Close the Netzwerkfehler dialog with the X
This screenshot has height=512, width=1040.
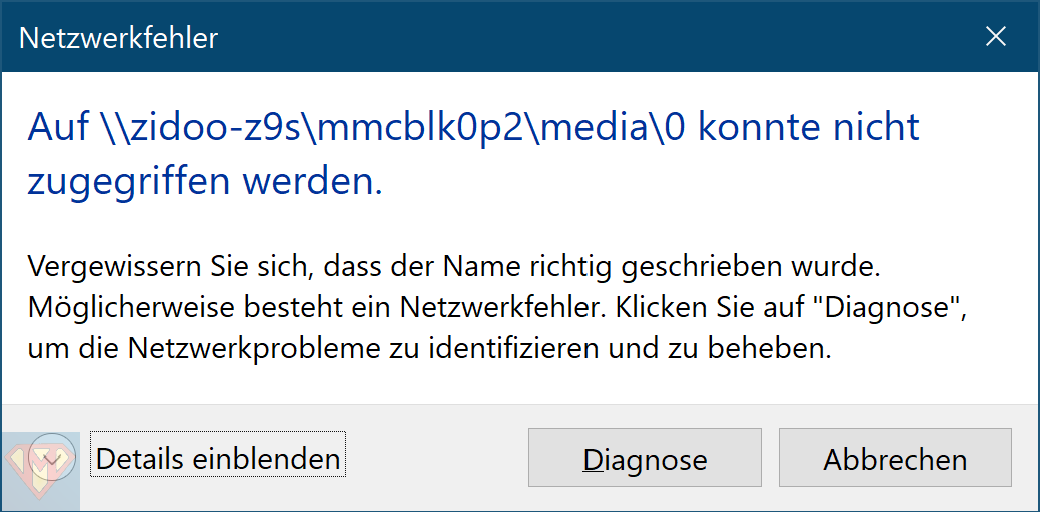pyautogui.click(x=996, y=37)
